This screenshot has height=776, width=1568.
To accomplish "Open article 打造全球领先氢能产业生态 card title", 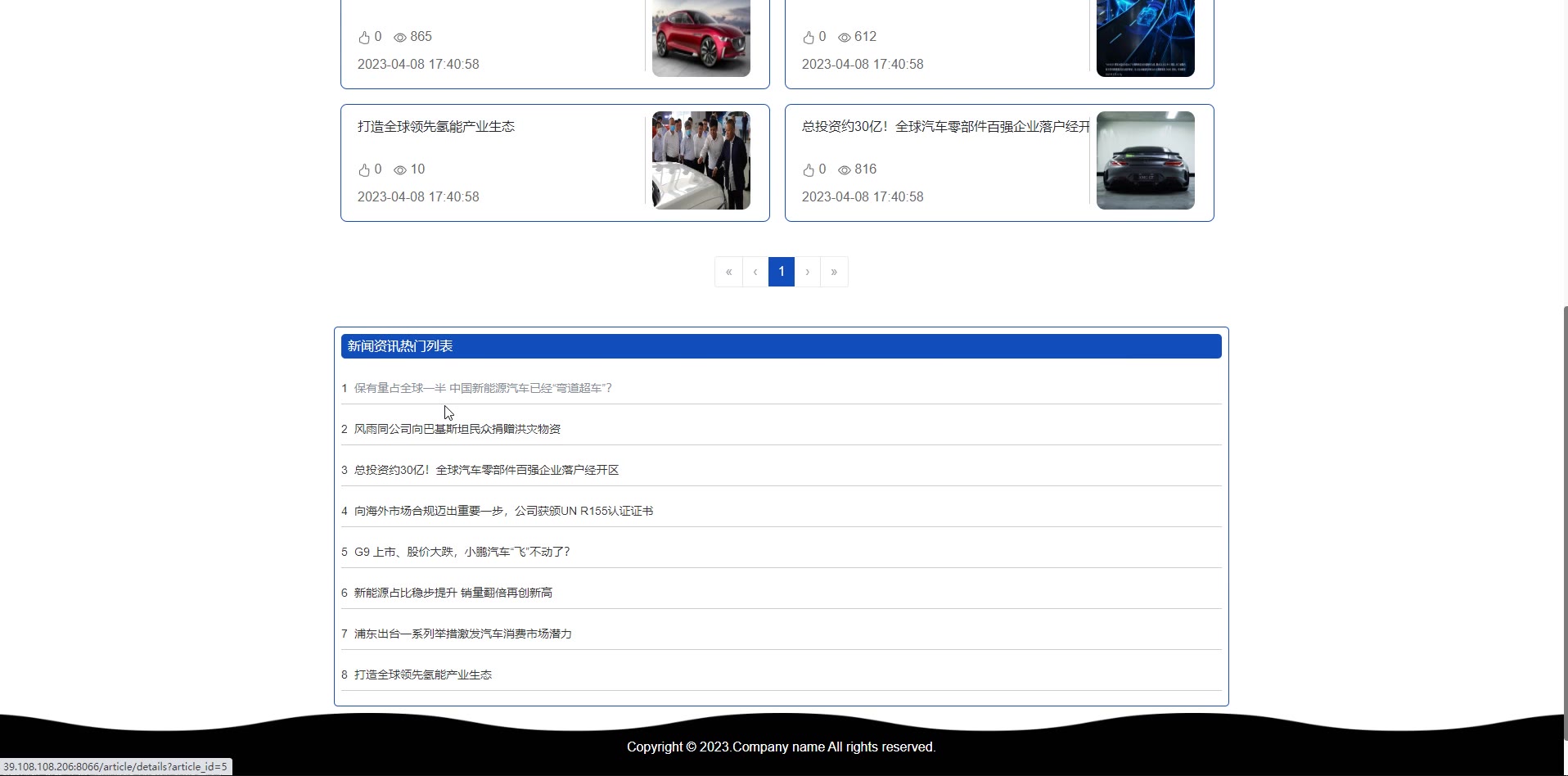I will click(436, 127).
